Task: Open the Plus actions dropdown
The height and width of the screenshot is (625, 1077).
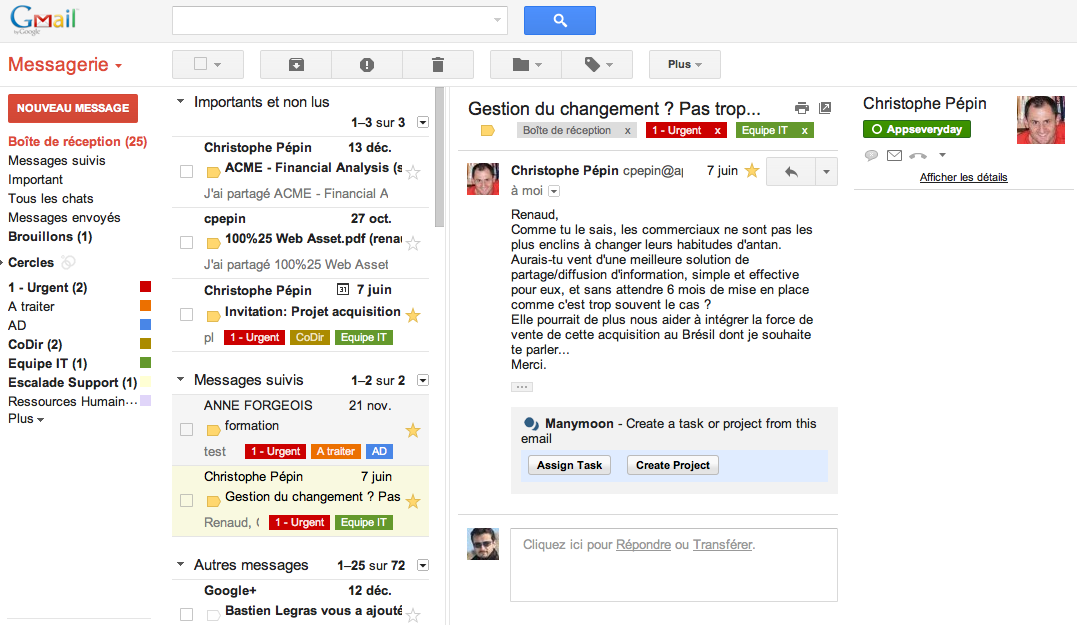Action: pyautogui.click(x=684, y=64)
